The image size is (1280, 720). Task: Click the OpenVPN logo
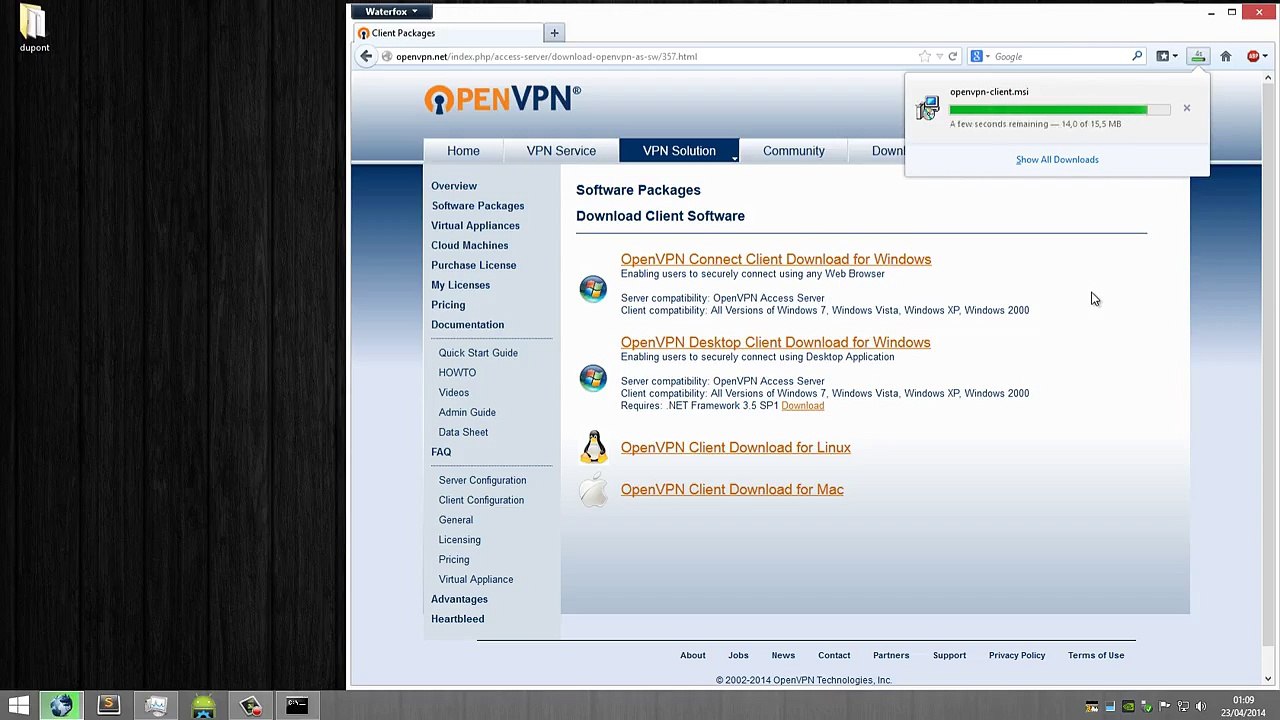(x=502, y=99)
